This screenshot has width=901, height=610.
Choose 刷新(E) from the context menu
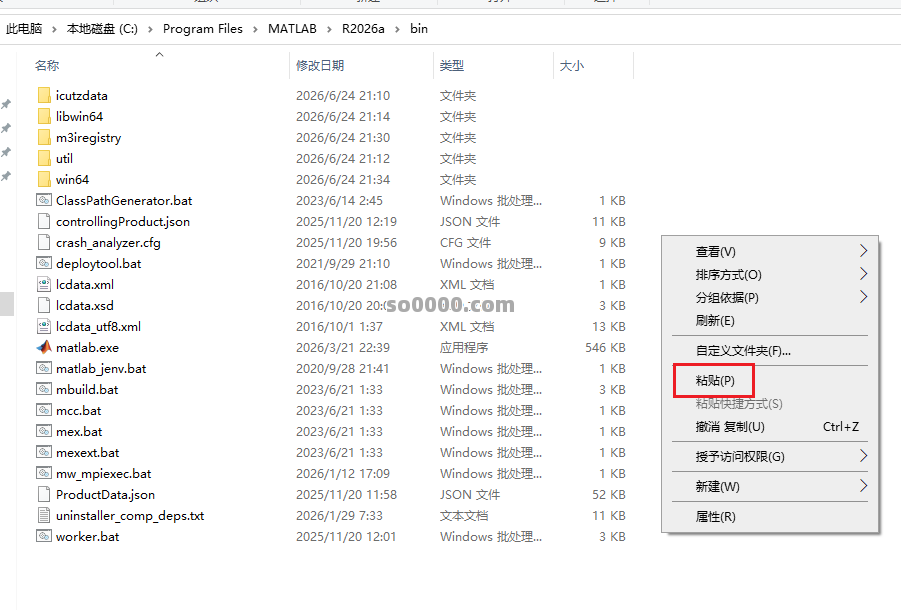tap(770, 321)
